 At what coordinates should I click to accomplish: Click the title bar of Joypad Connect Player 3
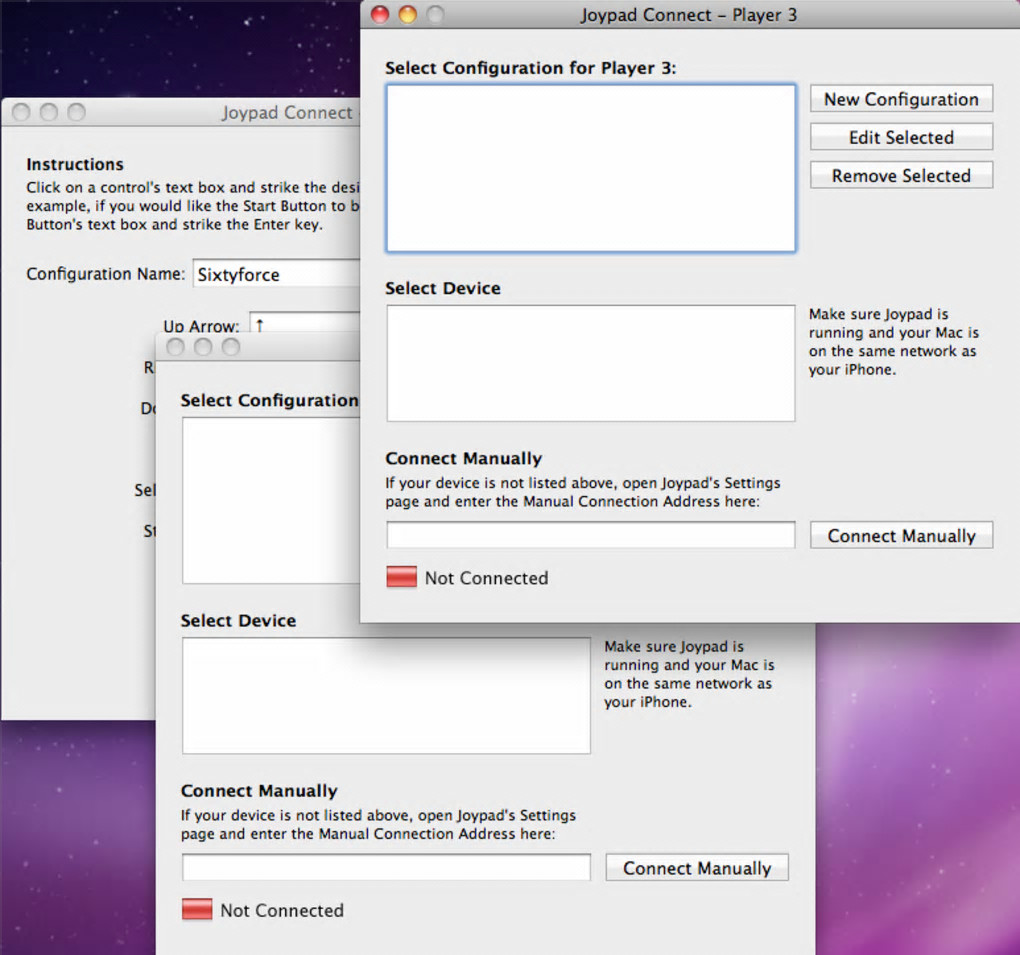pyautogui.click(x=689, y=14)
